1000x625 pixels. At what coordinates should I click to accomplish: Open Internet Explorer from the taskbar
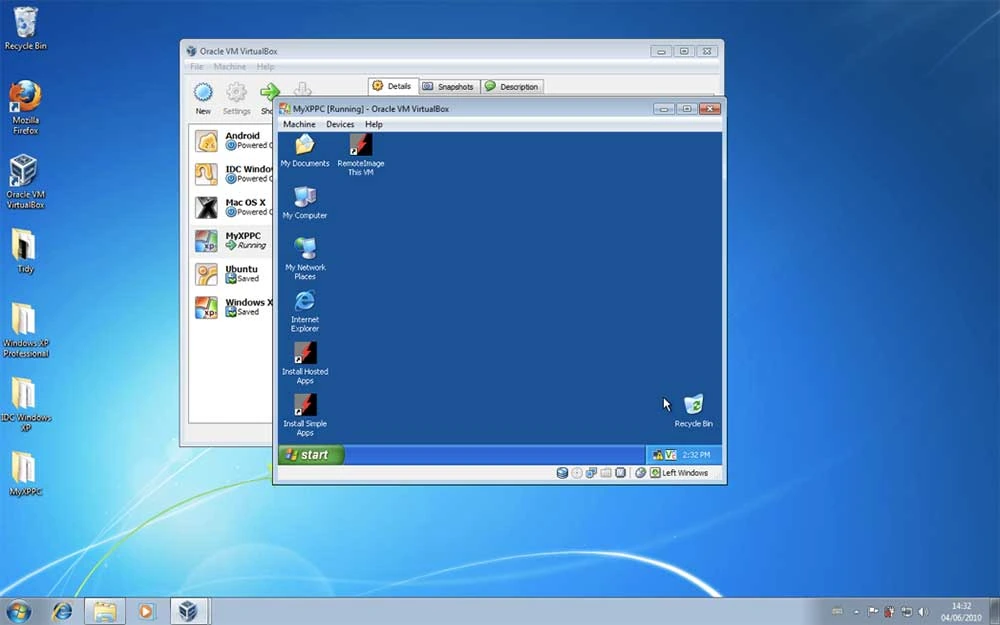click(x=62, y=611)
